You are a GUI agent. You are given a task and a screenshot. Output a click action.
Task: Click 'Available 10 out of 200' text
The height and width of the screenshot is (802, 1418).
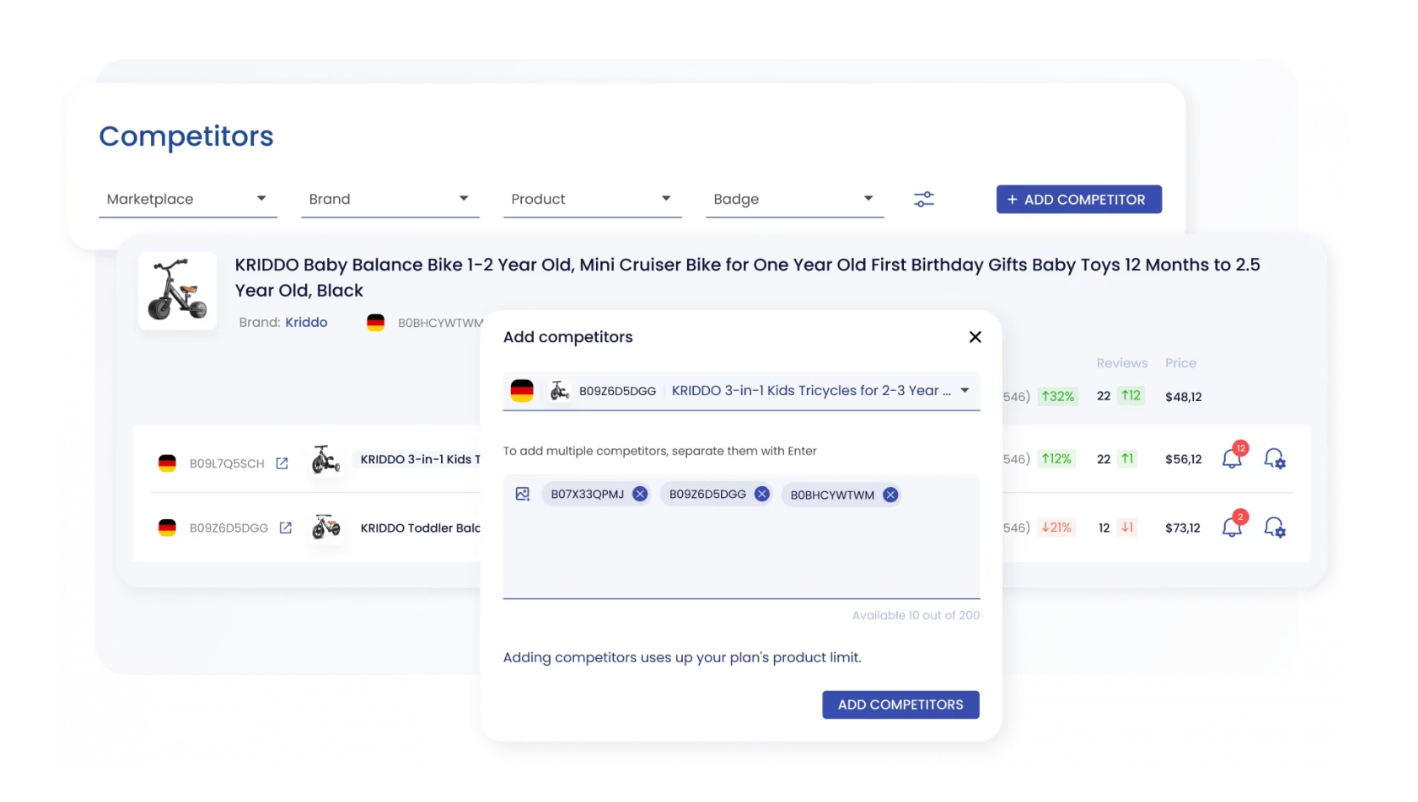916,615
